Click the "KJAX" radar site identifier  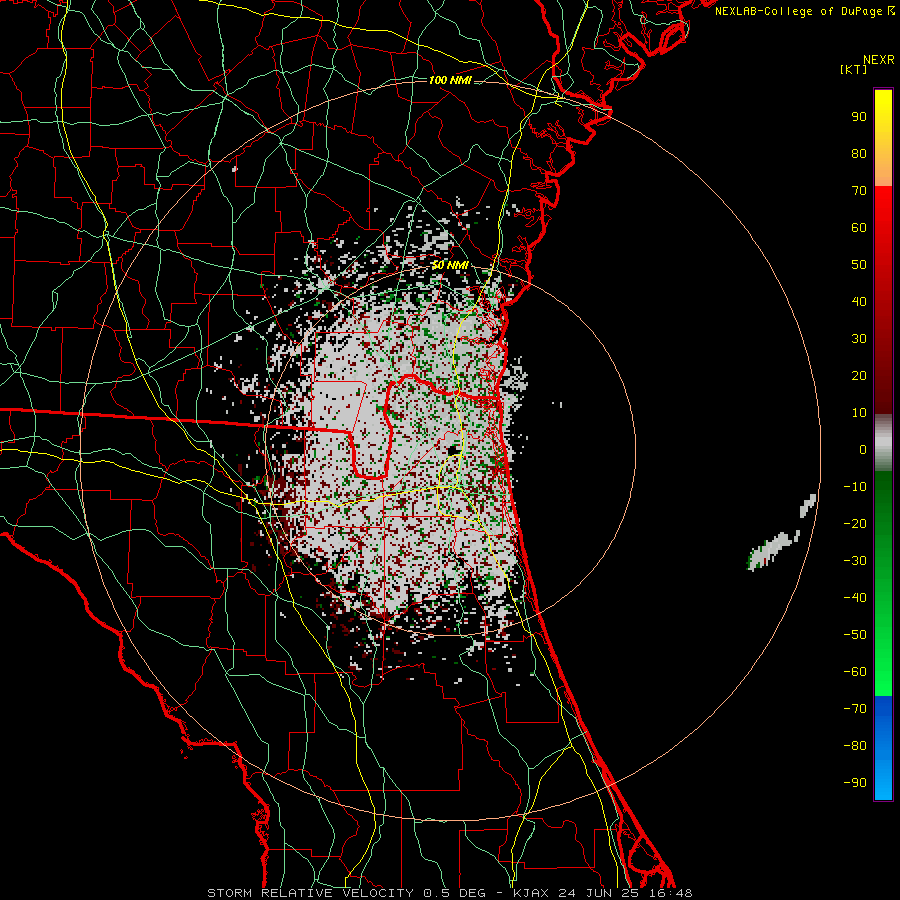530,893
